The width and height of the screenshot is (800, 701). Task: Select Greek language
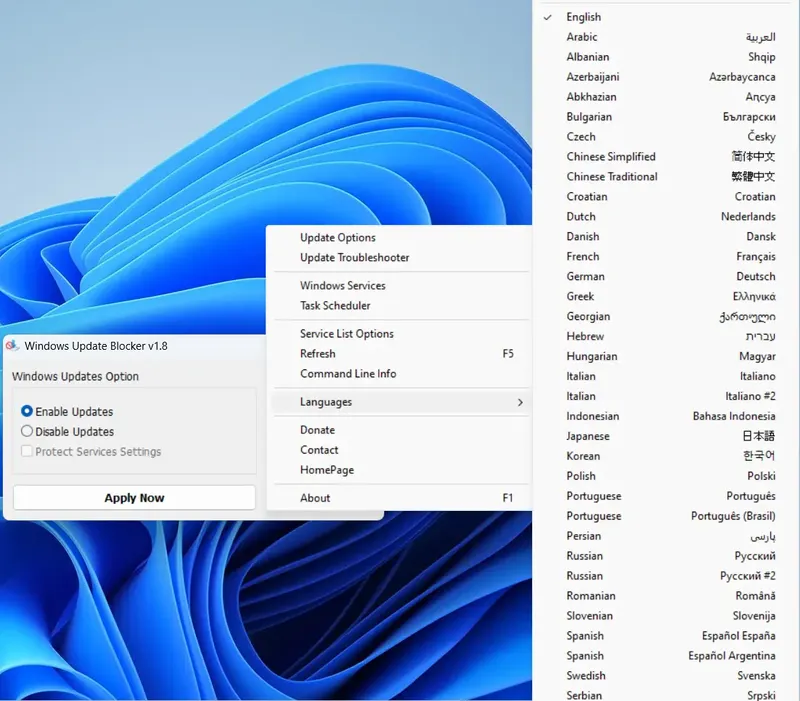(x=666, y=296)
